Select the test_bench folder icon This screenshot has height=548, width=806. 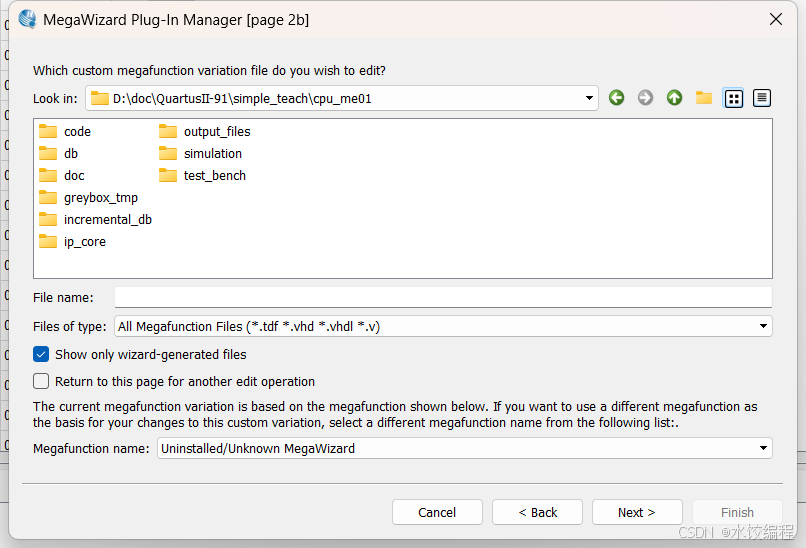168,175
